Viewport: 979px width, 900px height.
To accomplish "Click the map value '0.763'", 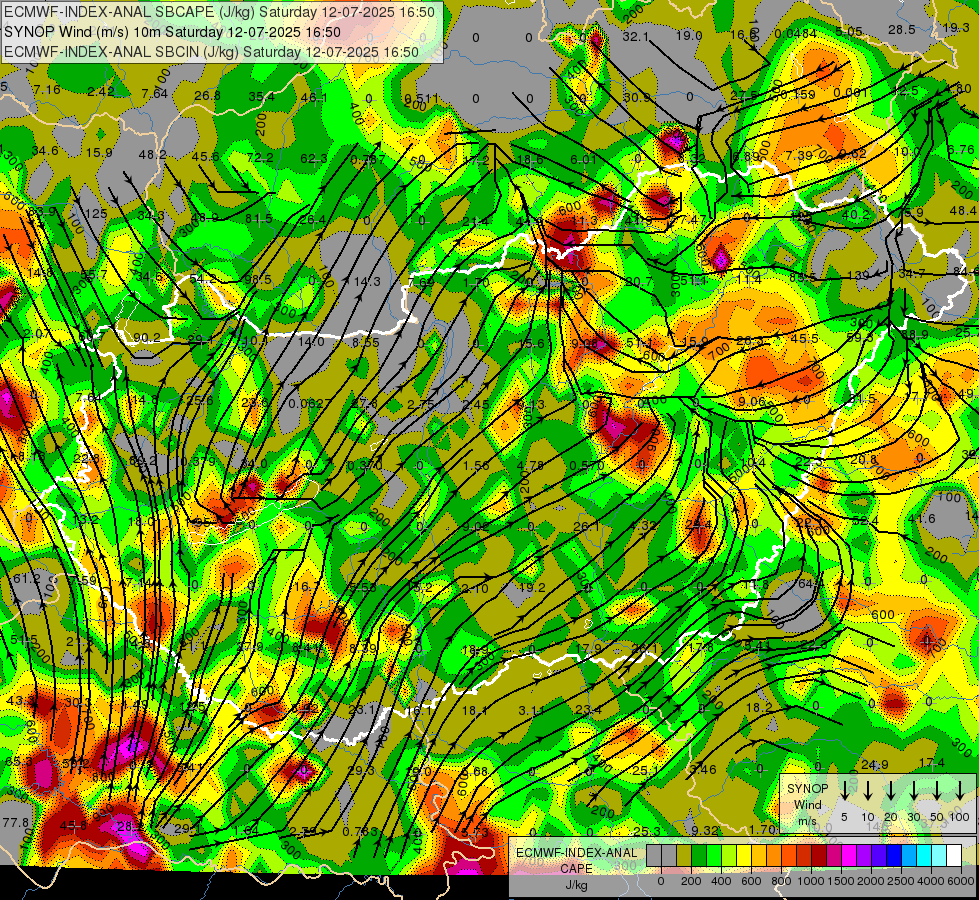I will 360,832.
